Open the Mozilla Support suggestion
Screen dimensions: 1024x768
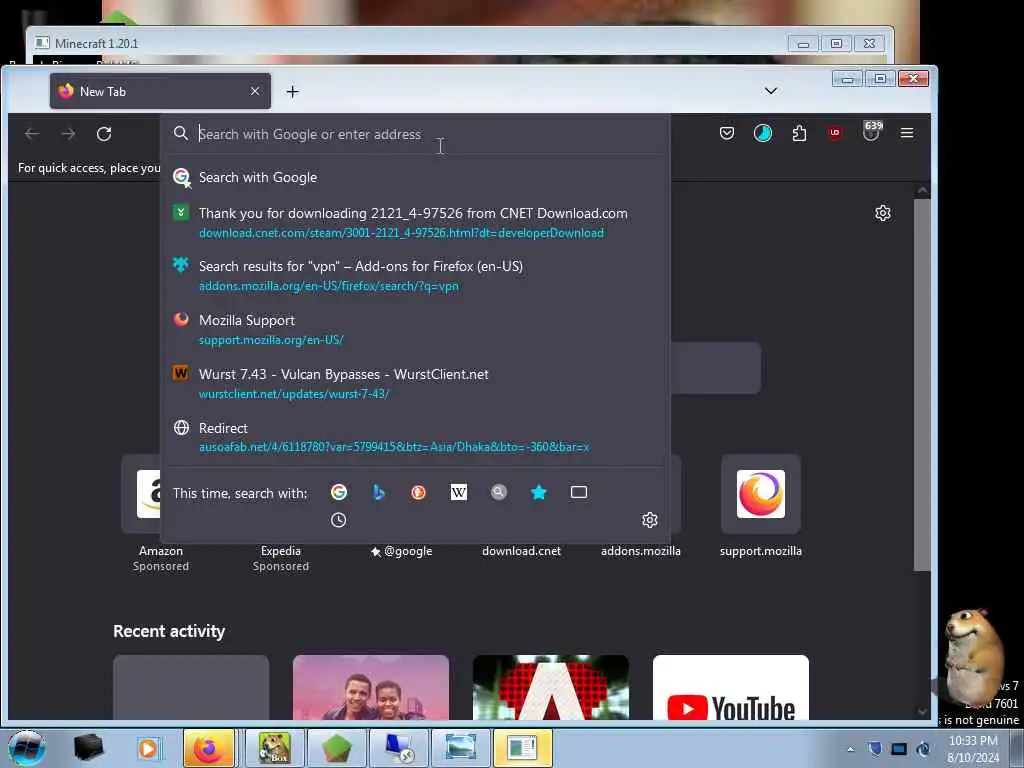point(415,329)
